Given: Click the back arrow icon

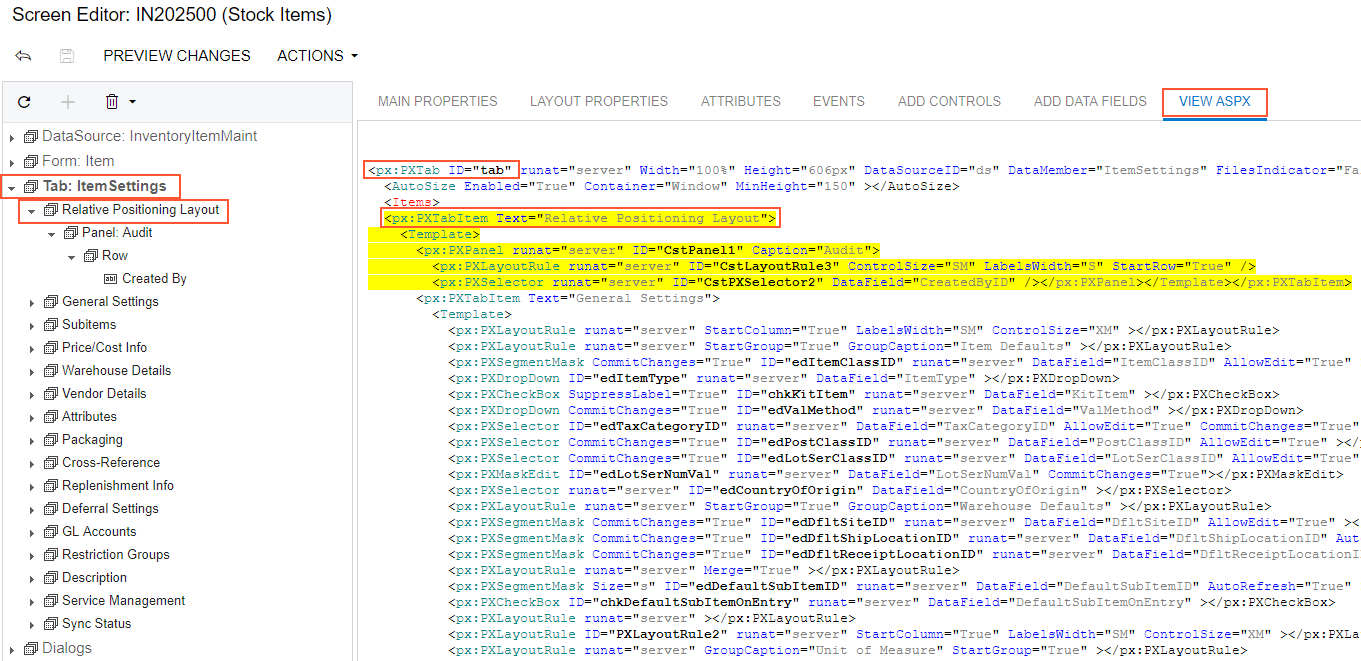Looking at the screenshot, I should coord(23,56).
